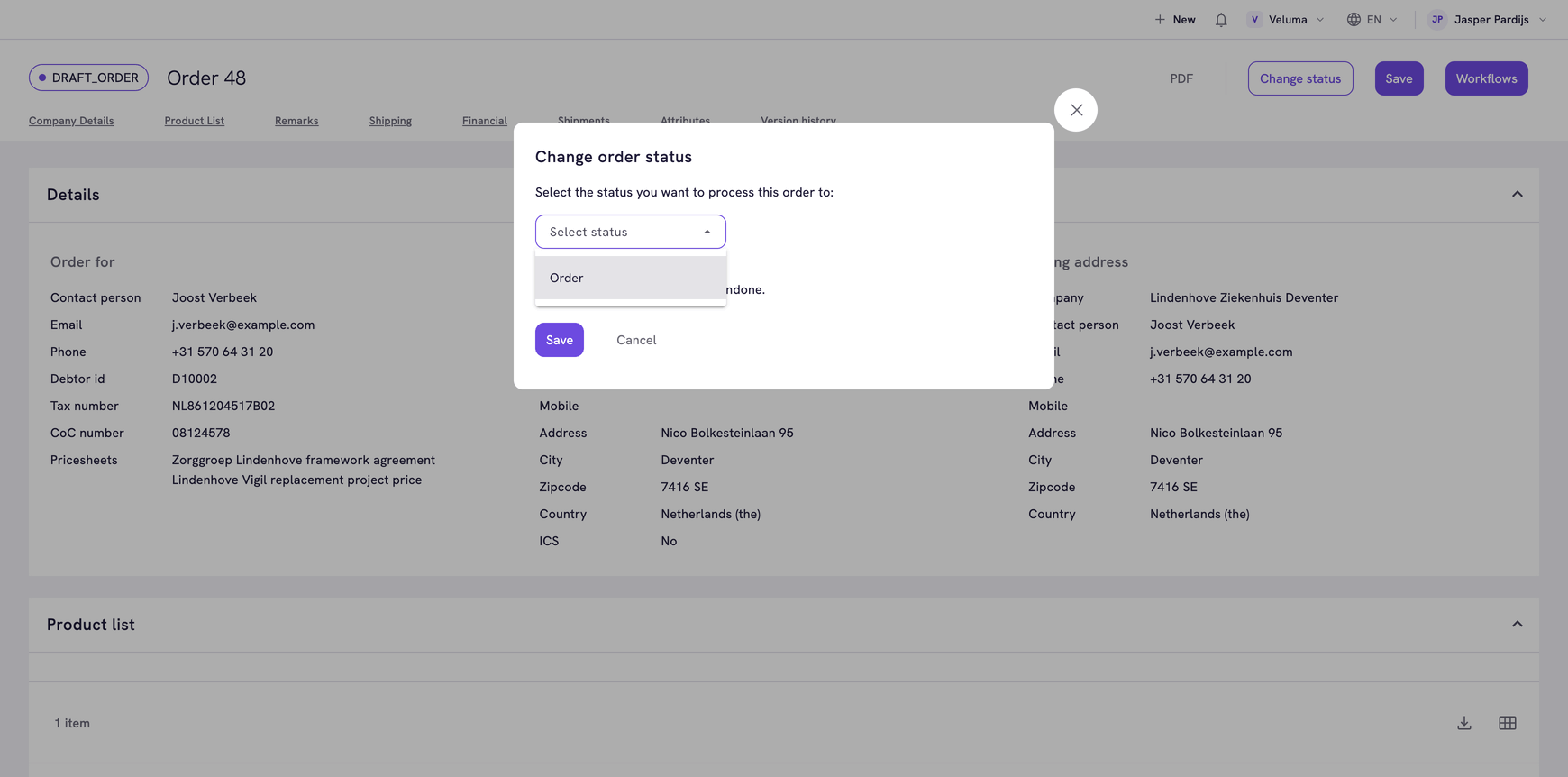Open the notifications bell

tap(1221, 20)
